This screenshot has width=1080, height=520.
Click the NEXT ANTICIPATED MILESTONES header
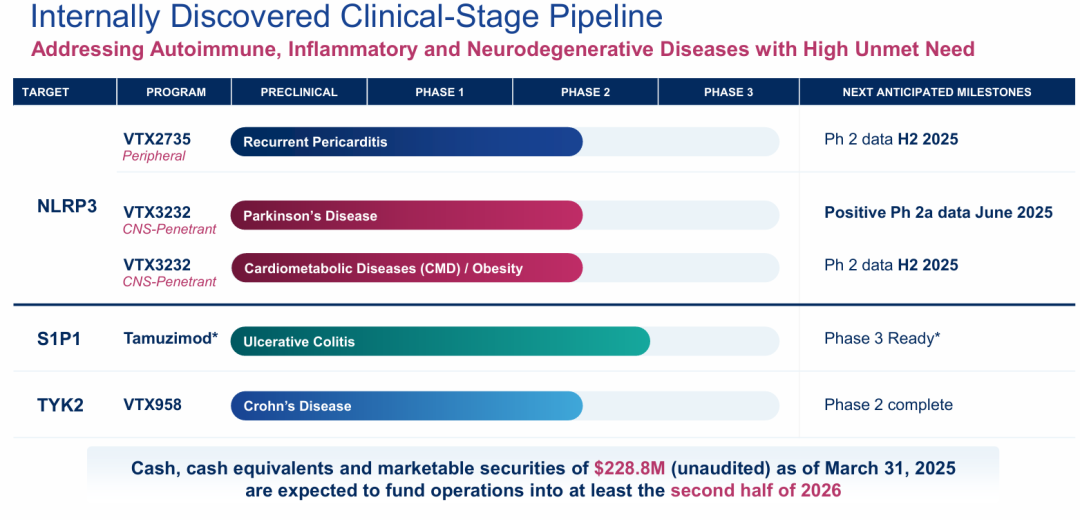tap(937, 92)
